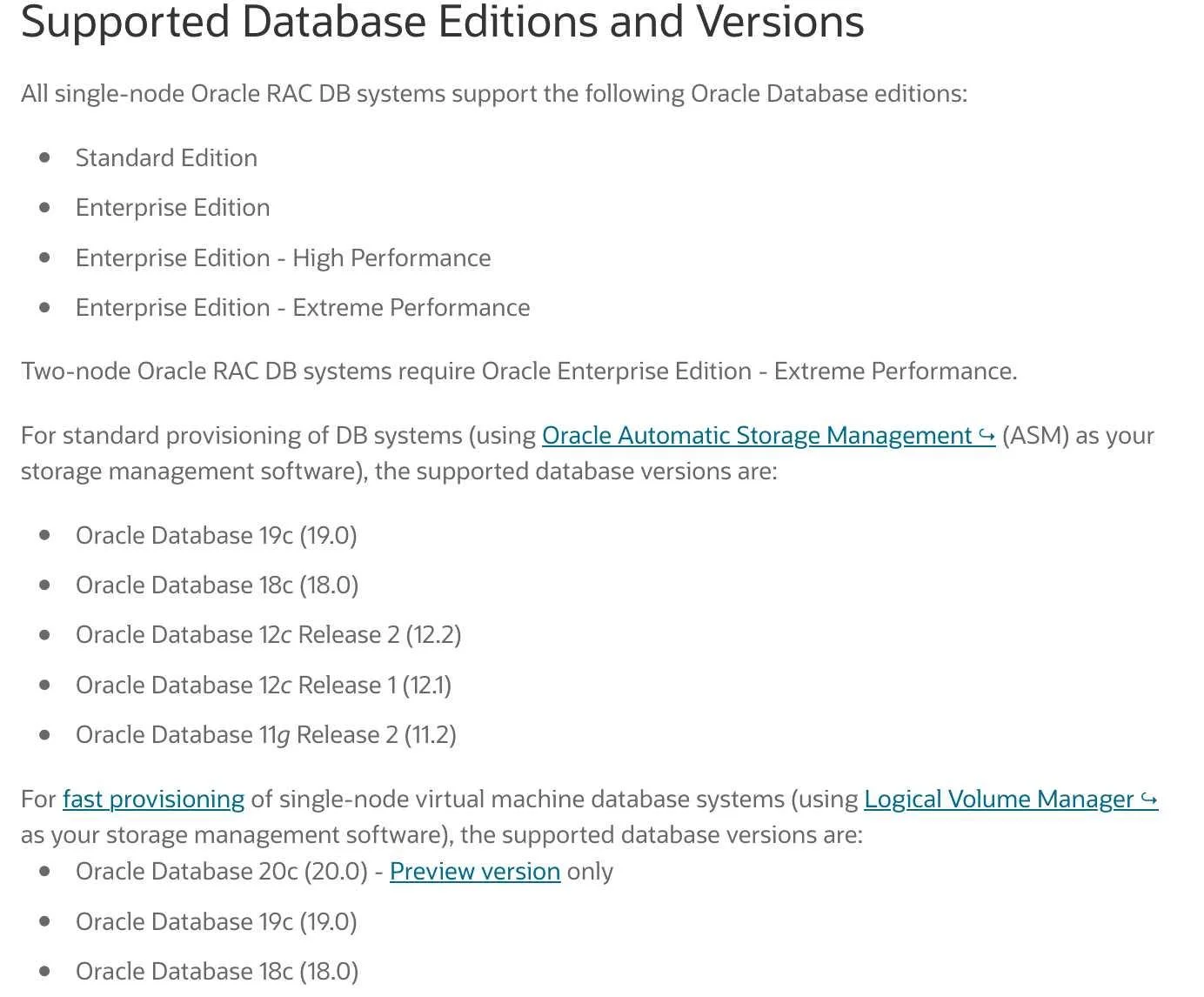1204x997 pixels.
Task: Open the Logical Volume Manager link
Action: 1011,799
